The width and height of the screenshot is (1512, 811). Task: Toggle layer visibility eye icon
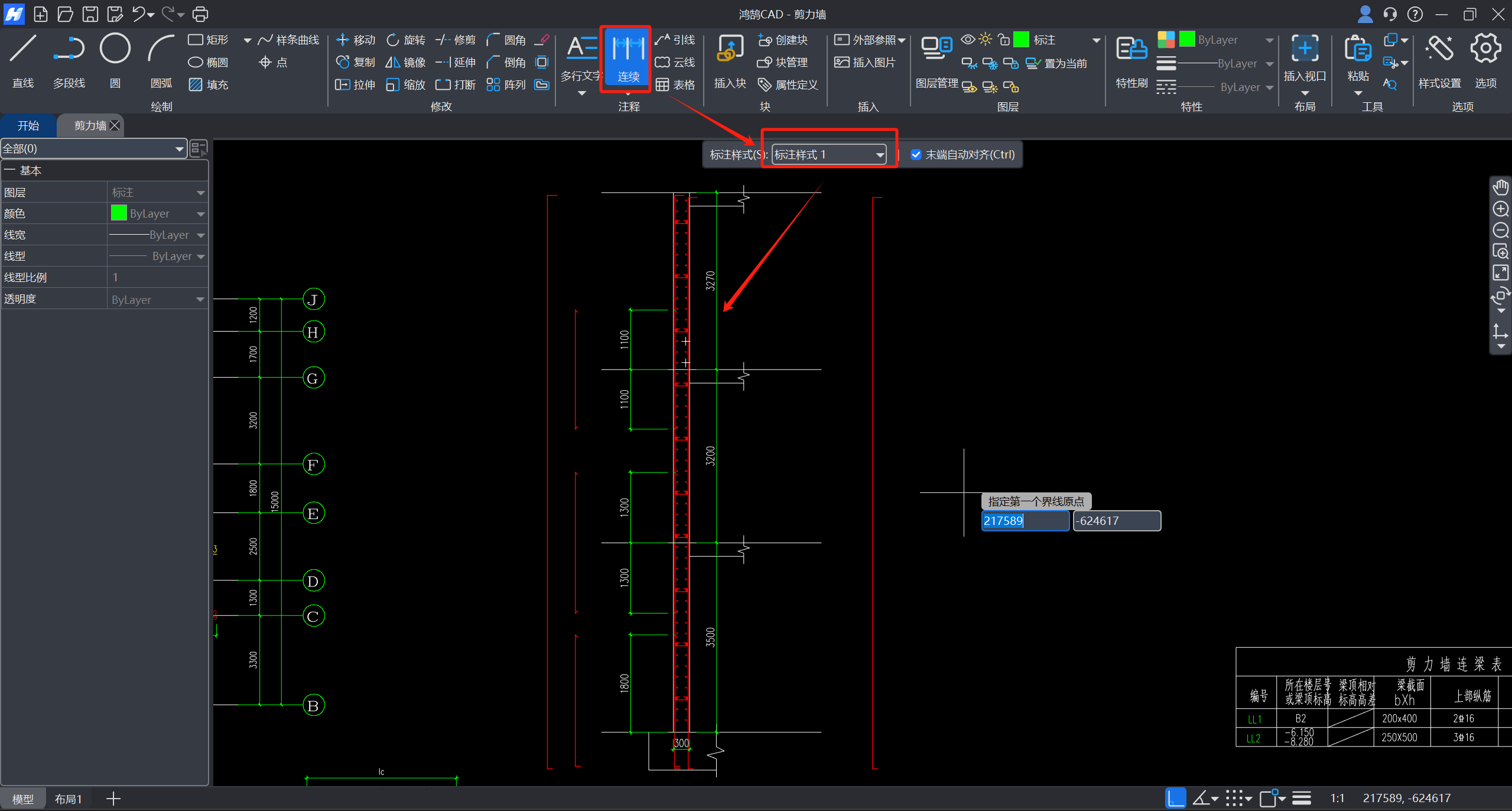point(967,40)
